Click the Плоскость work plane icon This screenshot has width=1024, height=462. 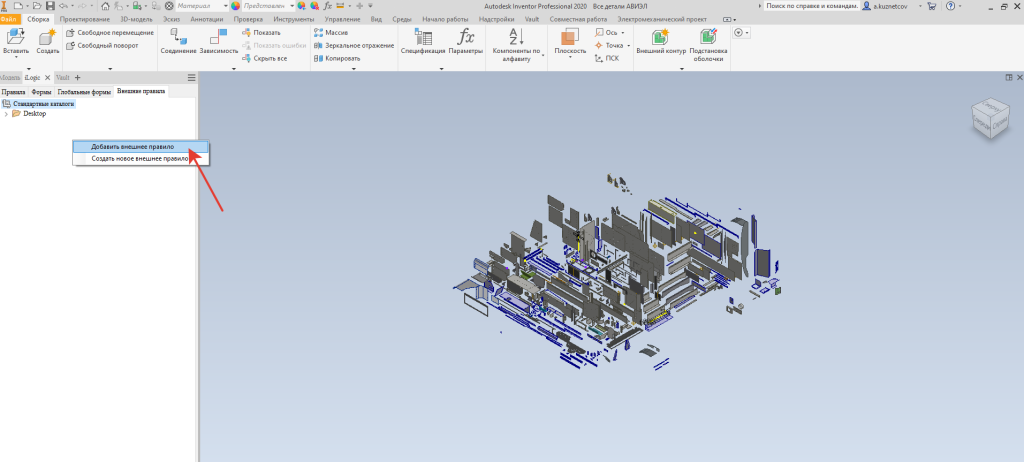pyautogui.click(x=569, y=37)
